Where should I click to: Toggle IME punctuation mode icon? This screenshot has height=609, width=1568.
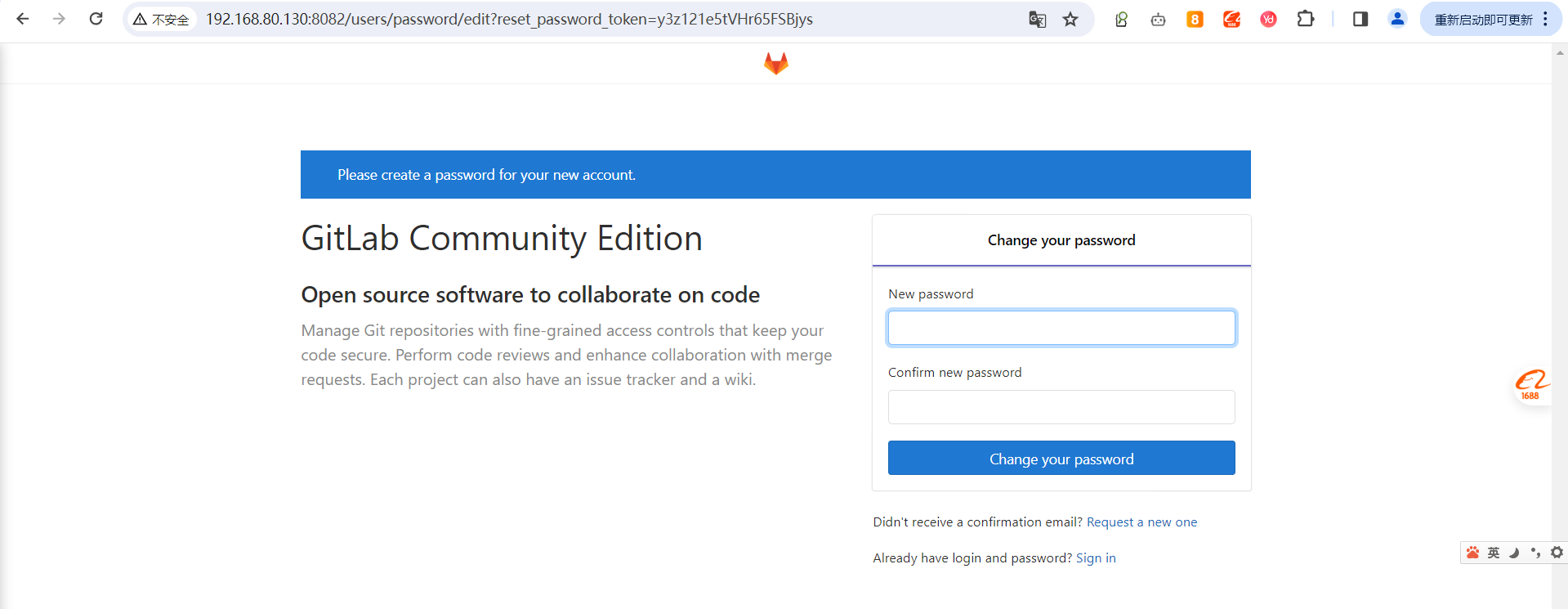[x=1535, y=553]
